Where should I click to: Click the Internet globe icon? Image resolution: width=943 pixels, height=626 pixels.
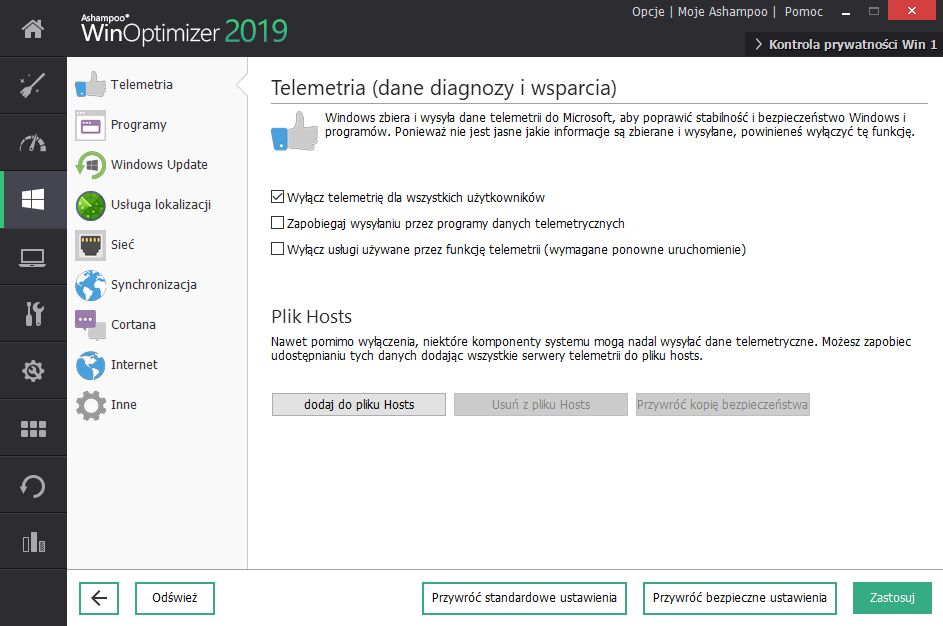coord(90,365)
